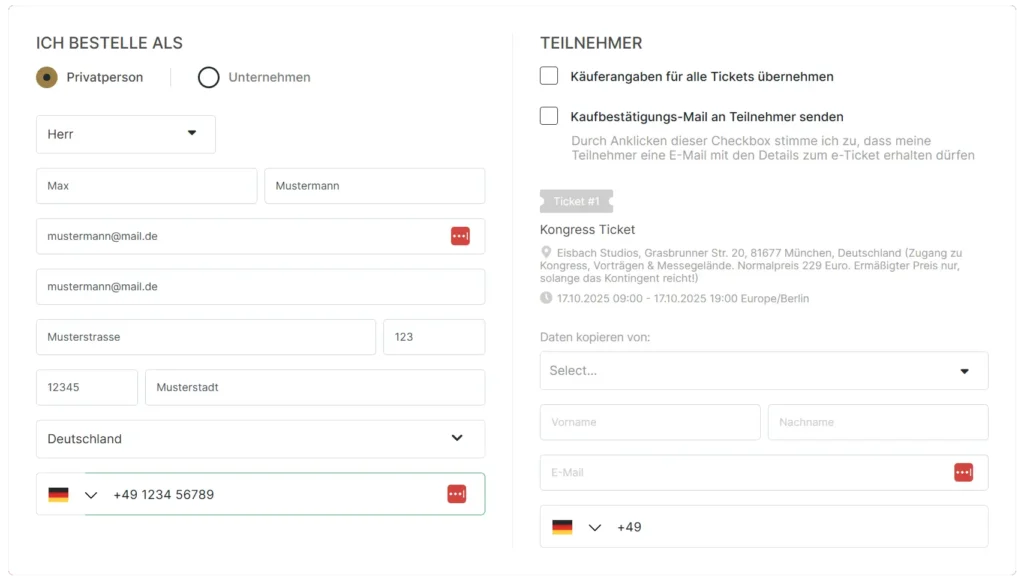Click the participant Vorname field
This screenshot has height=580, width=1024.
pyautogui.click(x=650, y=422)
